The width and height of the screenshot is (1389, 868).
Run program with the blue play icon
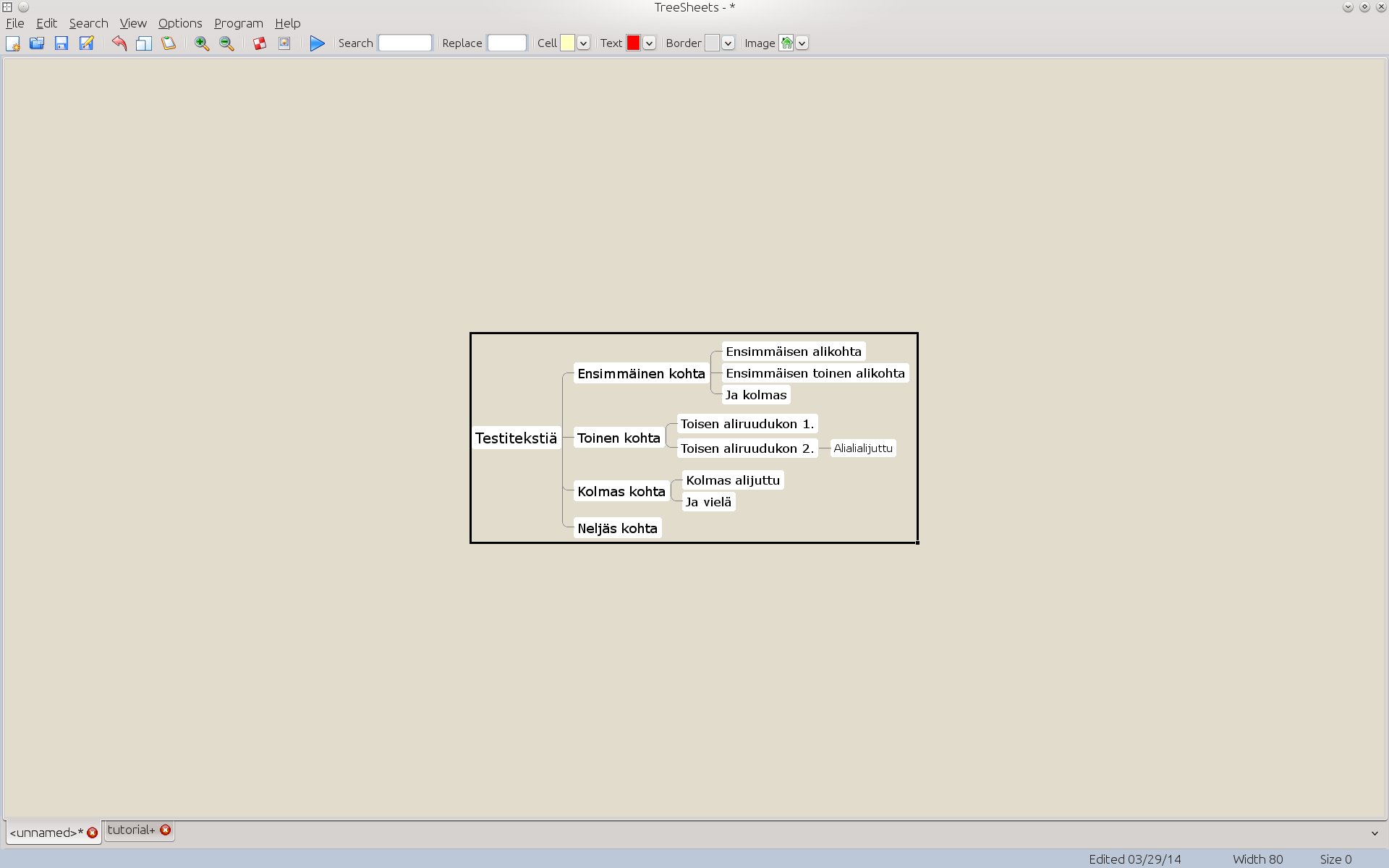pyautogui.click(x=317, y=43)
